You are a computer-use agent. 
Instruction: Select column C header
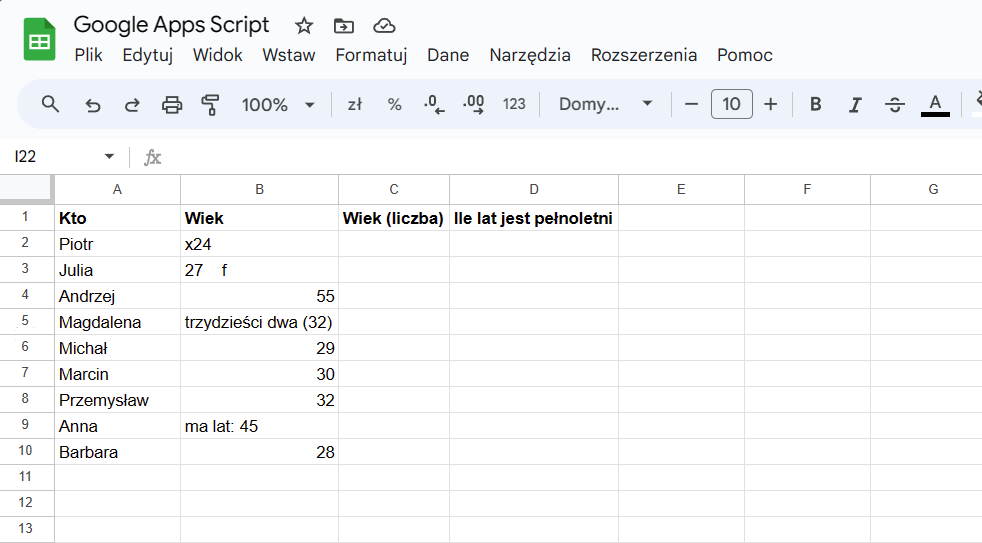pyautogui.click(x=394, y=189)
